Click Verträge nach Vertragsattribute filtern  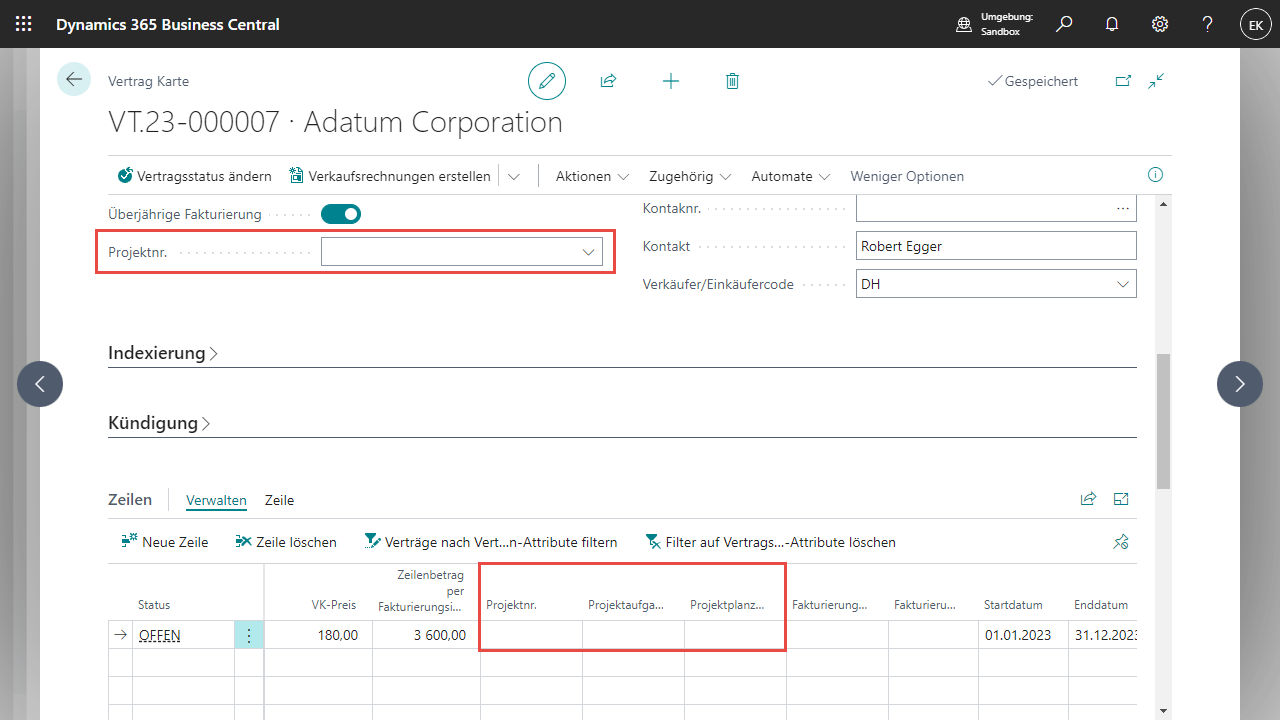pyautogui.click(x=491, y=542)
